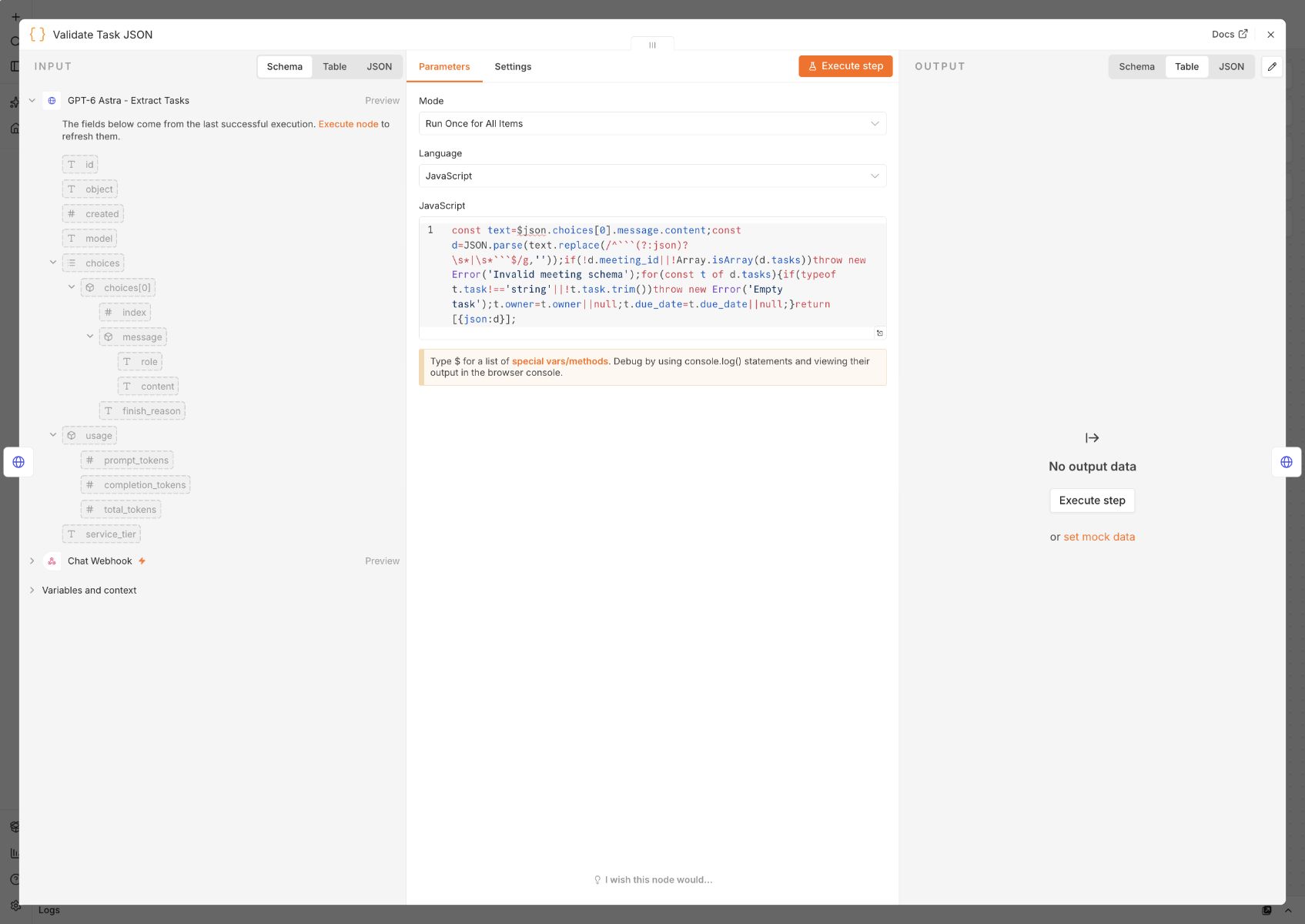This screenshot has height=924, width=1305.
Task: Select the finish_reason schema field
Action: 142,411
